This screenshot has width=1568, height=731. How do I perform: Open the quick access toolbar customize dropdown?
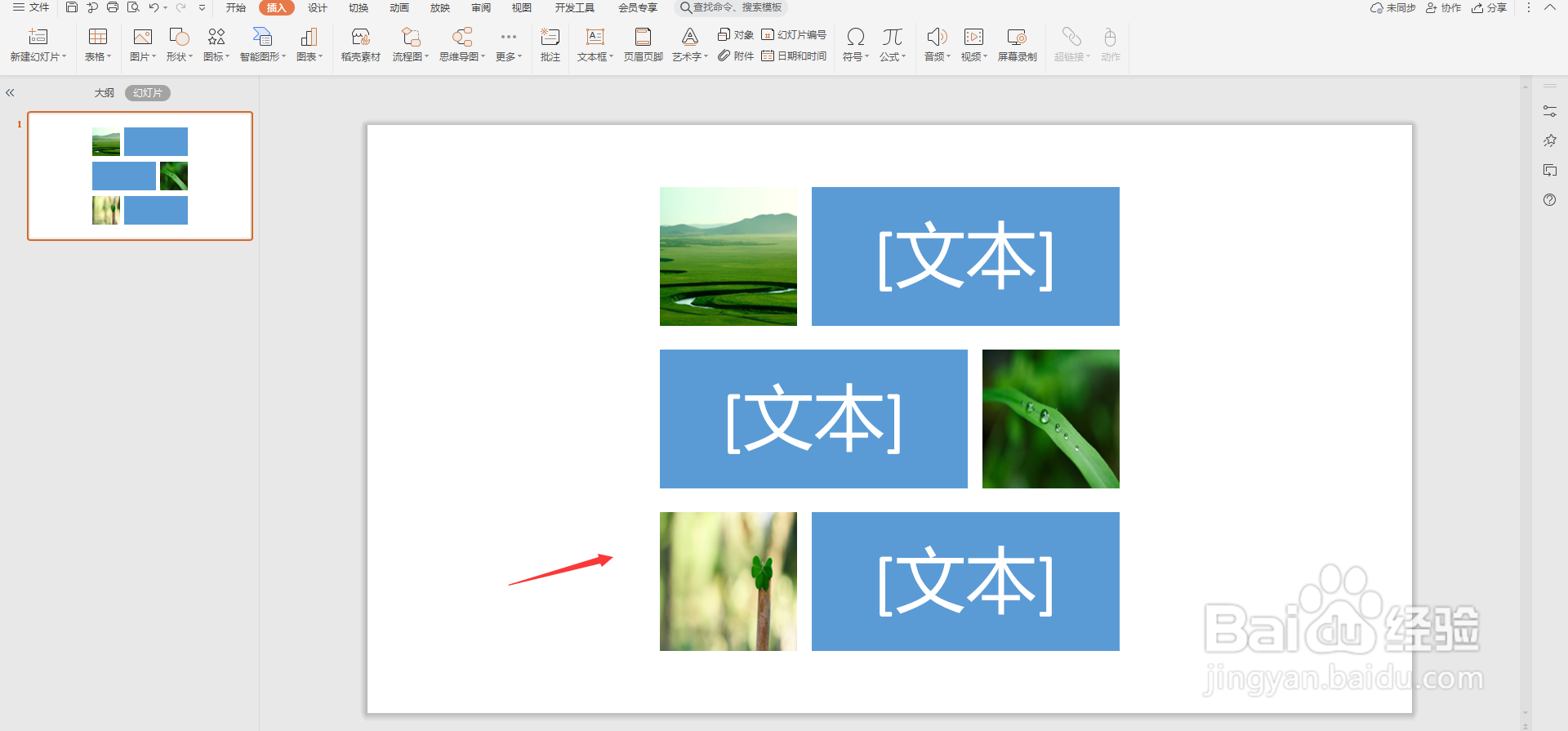(x=202, y=7)
